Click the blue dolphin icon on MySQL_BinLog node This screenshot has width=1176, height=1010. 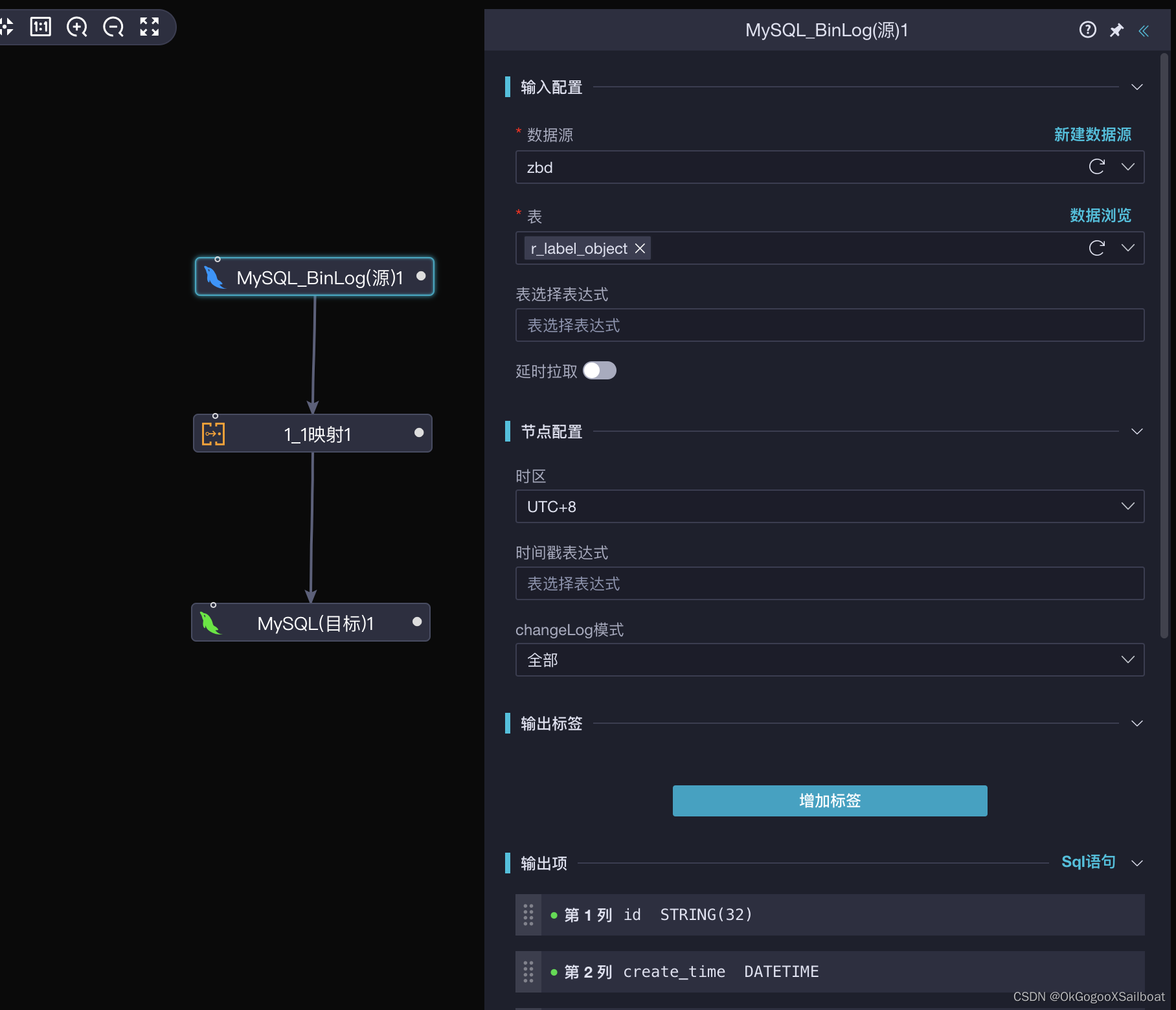coord(214,277)
